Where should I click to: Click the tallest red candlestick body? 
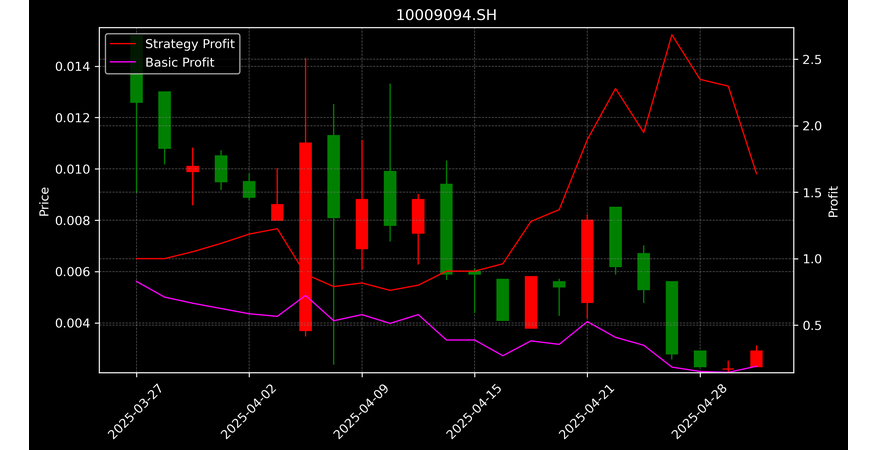pos(306,237)
